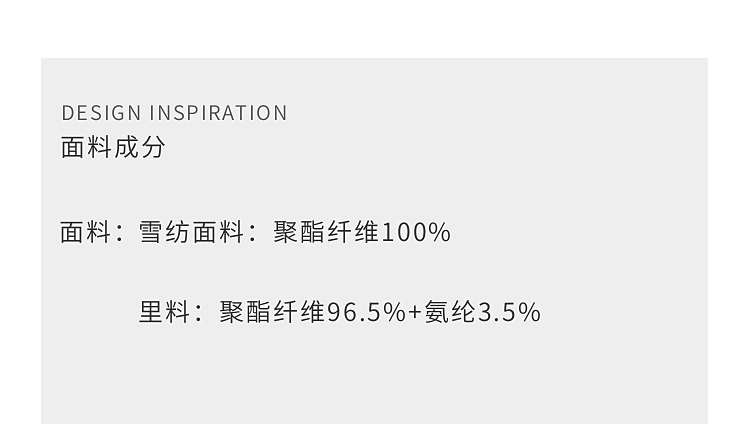Click the plus sign before 氨纶
750x424 pixels.
tap(415, 312)
